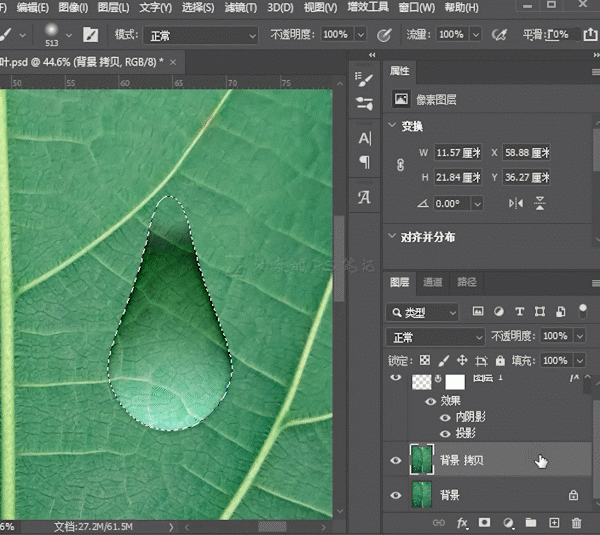Lock transparent pixels icon
Screen dimensions: 600x535
pyautogui.click(x=425, y=360)
